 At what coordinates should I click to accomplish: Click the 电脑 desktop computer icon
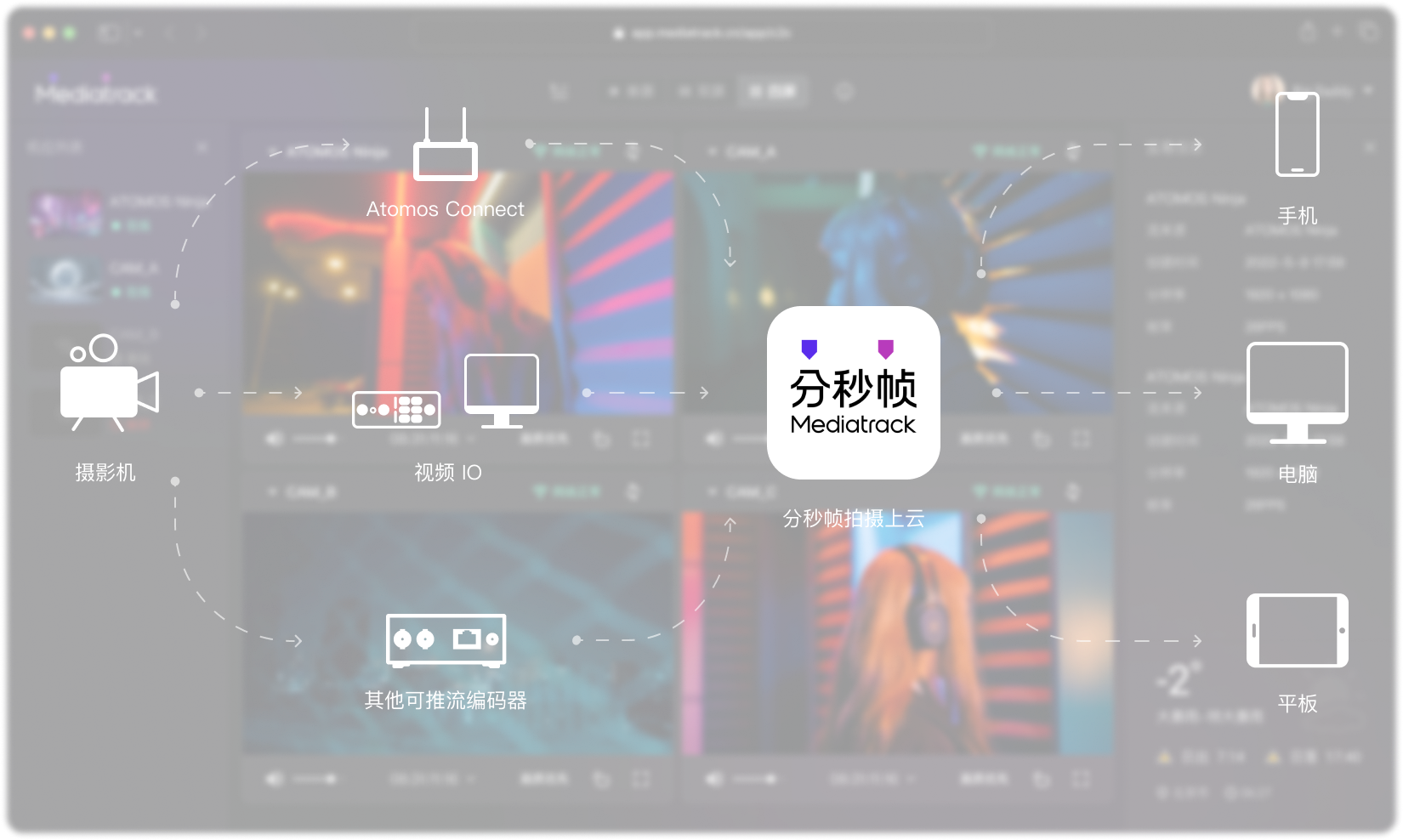pyautogui.click(x=1298, y=393)
